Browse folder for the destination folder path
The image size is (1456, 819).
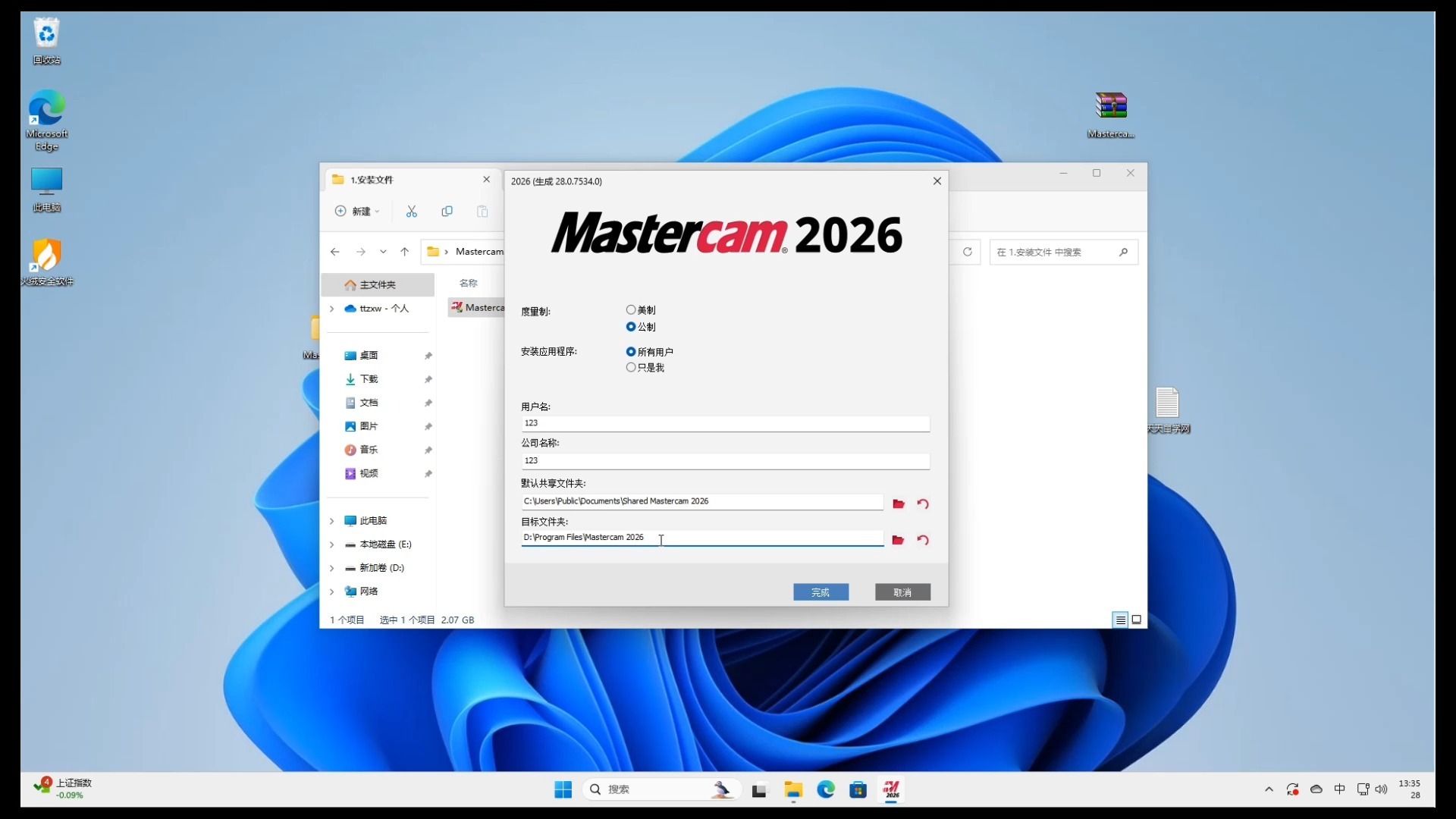click(899, 540)
